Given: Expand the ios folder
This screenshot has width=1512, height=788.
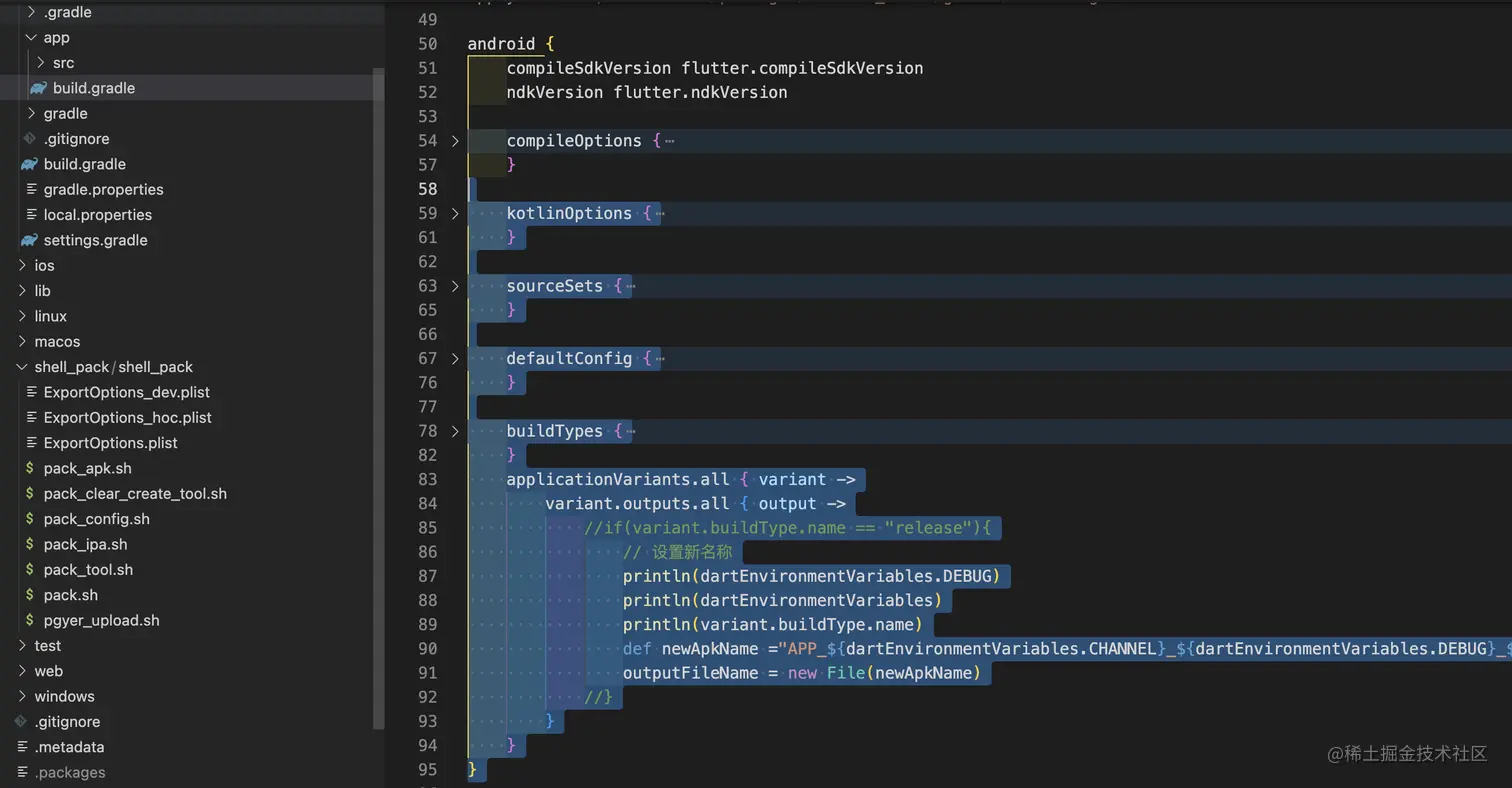Looking at the screenshot, I should (x=21, y=265).
